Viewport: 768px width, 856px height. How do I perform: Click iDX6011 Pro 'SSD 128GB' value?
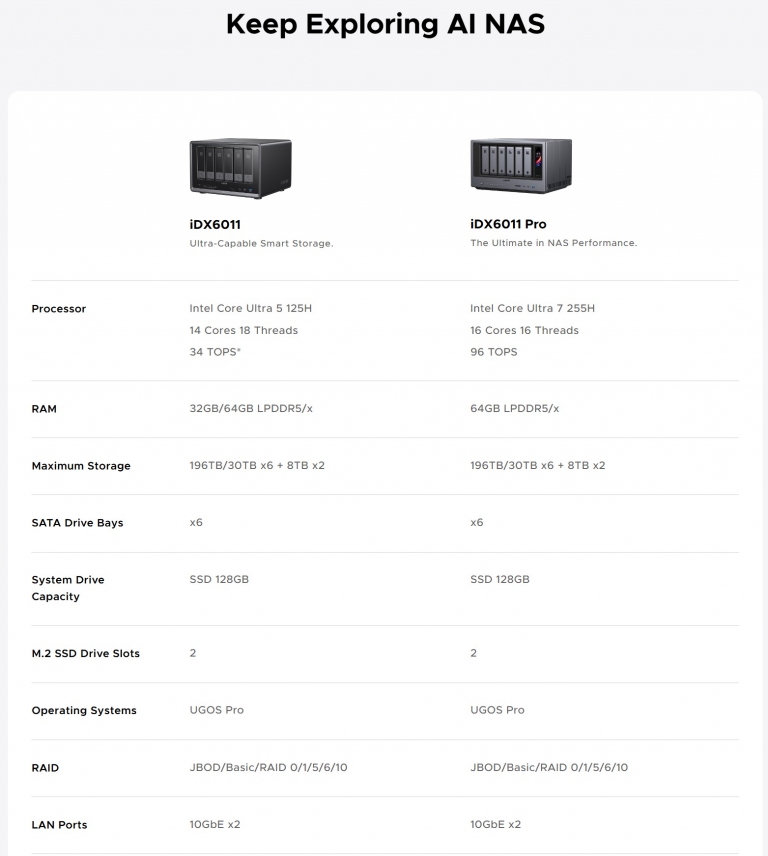pos(500,579)
